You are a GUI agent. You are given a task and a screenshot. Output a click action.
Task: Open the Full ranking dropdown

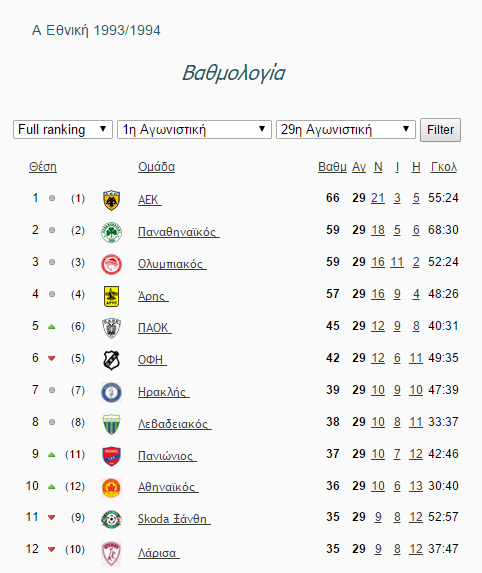(62, 129)
